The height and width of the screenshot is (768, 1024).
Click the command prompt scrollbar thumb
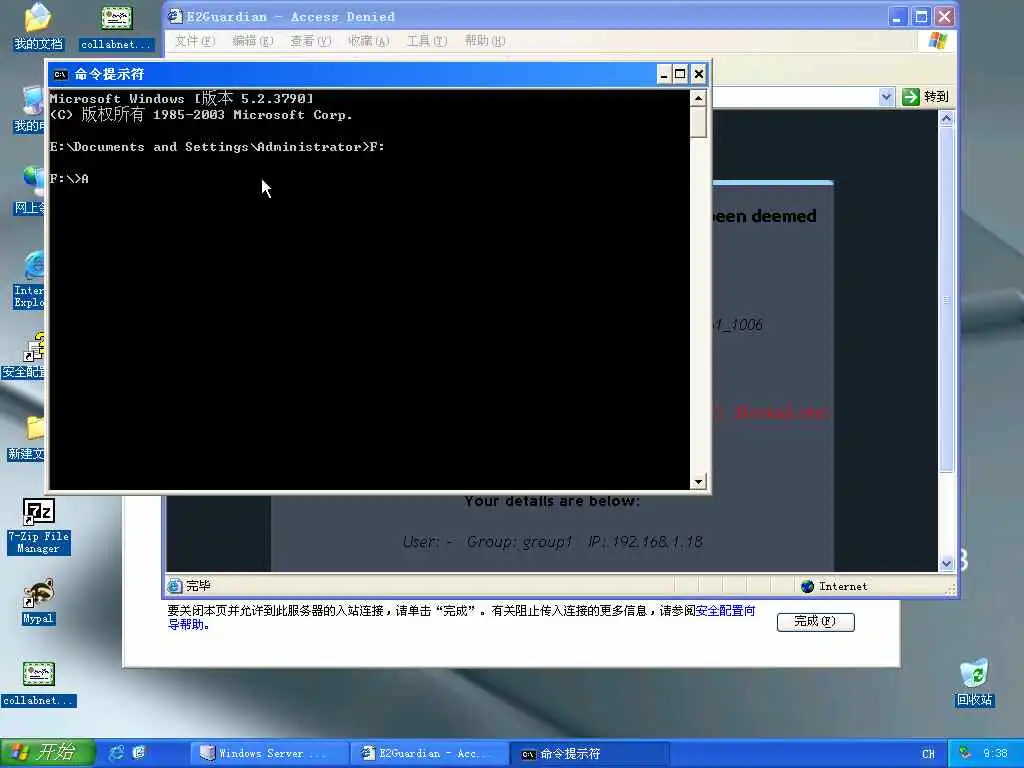(698, 122)
